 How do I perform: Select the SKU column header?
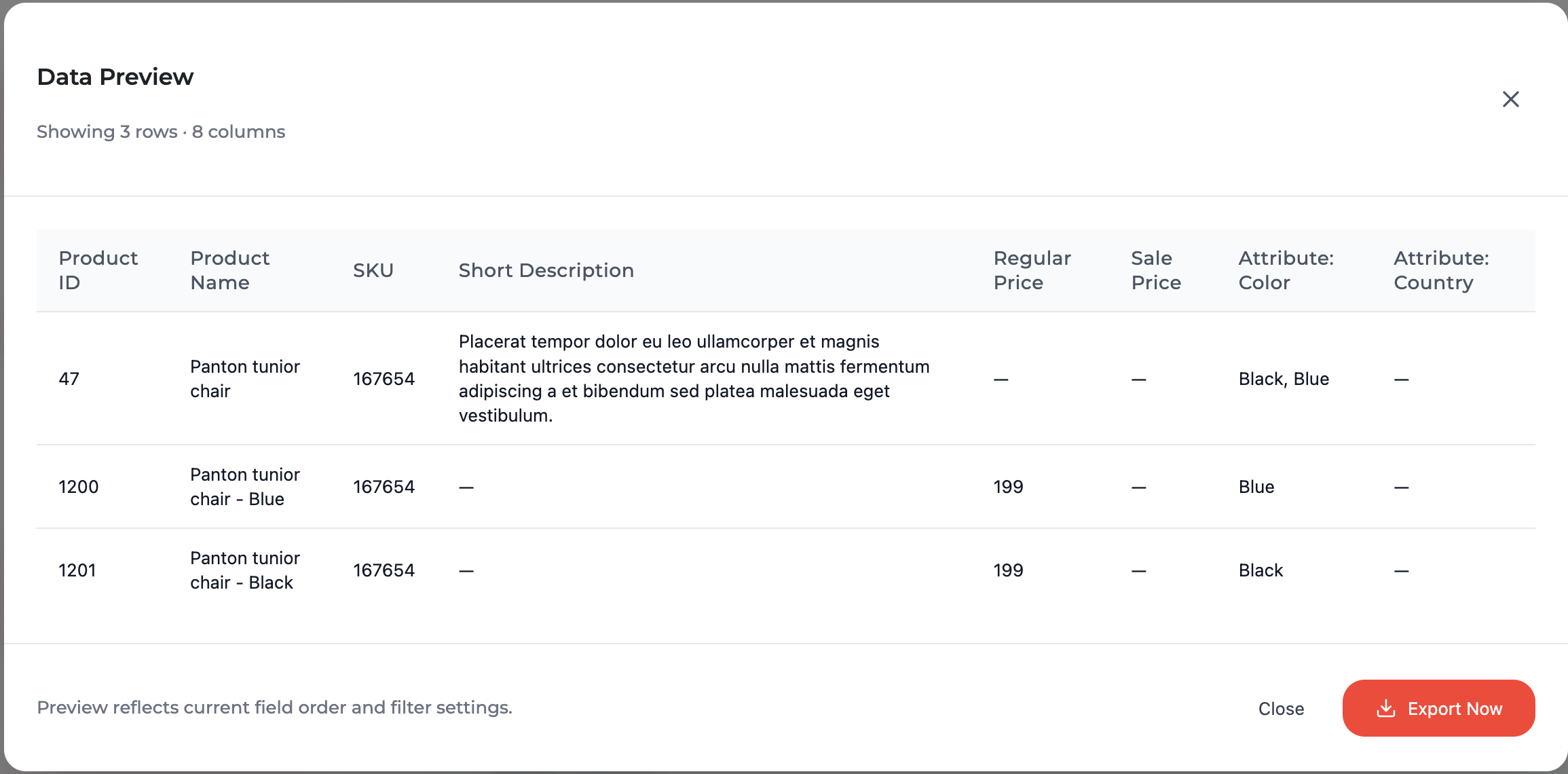pyautogui.click(x=373, y=270)
